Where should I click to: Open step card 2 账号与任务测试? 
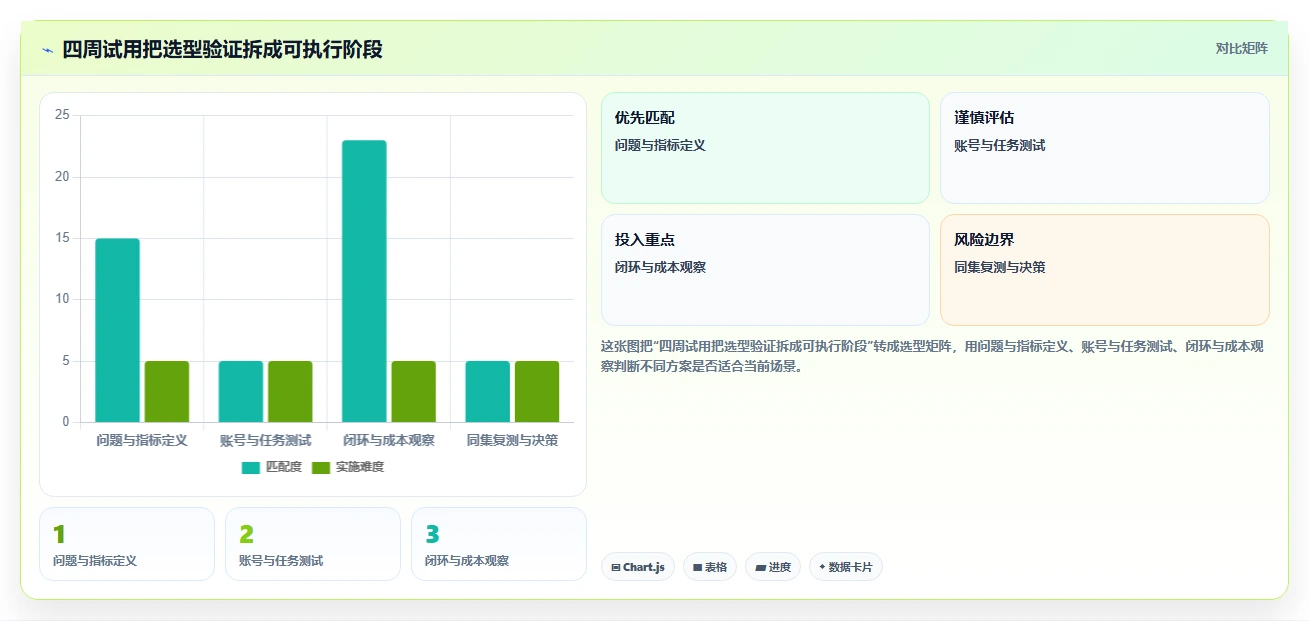point(313,544)
